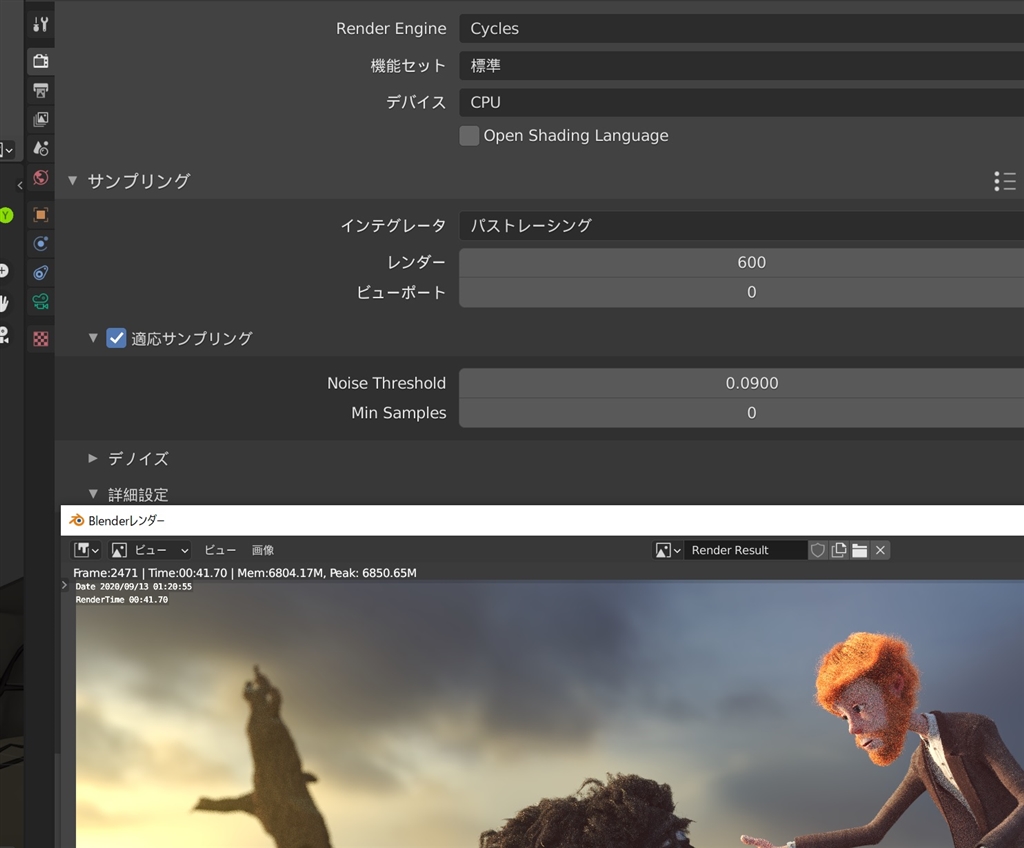Open the World properties tab
The width and height of the screenshot is (1024, 848).
[40, 178]
